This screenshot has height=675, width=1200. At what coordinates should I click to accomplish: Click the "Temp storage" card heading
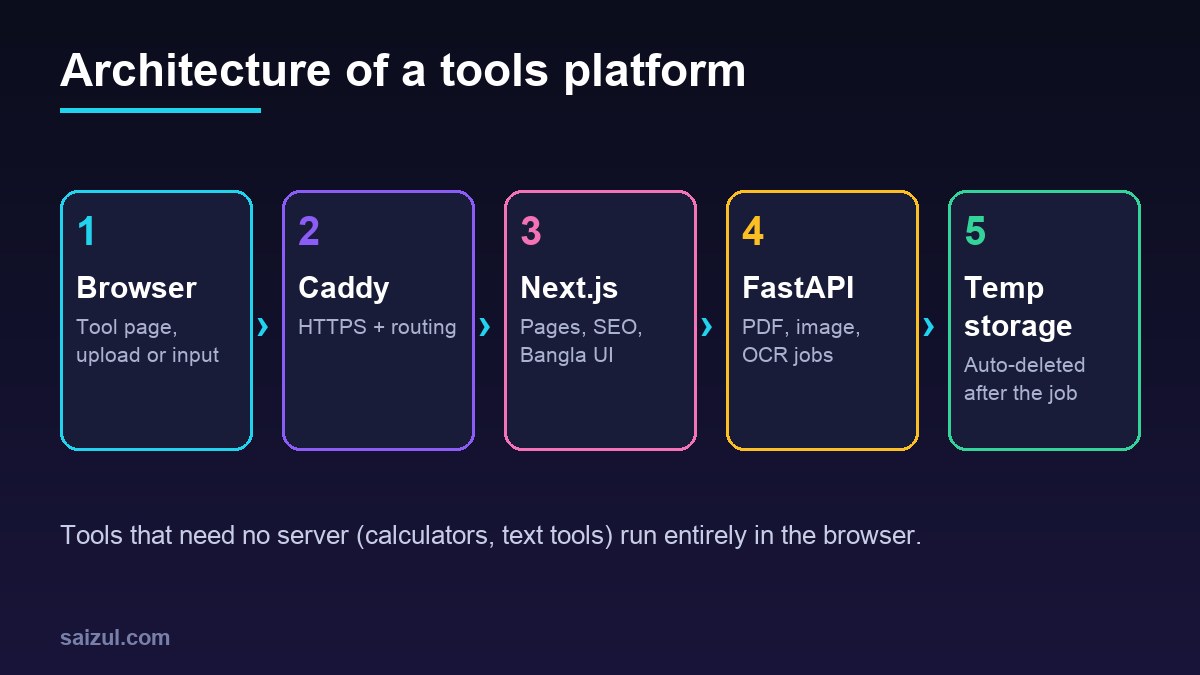click(1018, 307)
